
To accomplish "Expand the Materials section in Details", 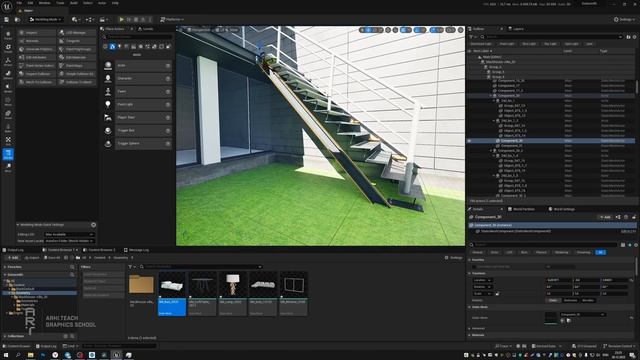I will click(x=469, y=335).
